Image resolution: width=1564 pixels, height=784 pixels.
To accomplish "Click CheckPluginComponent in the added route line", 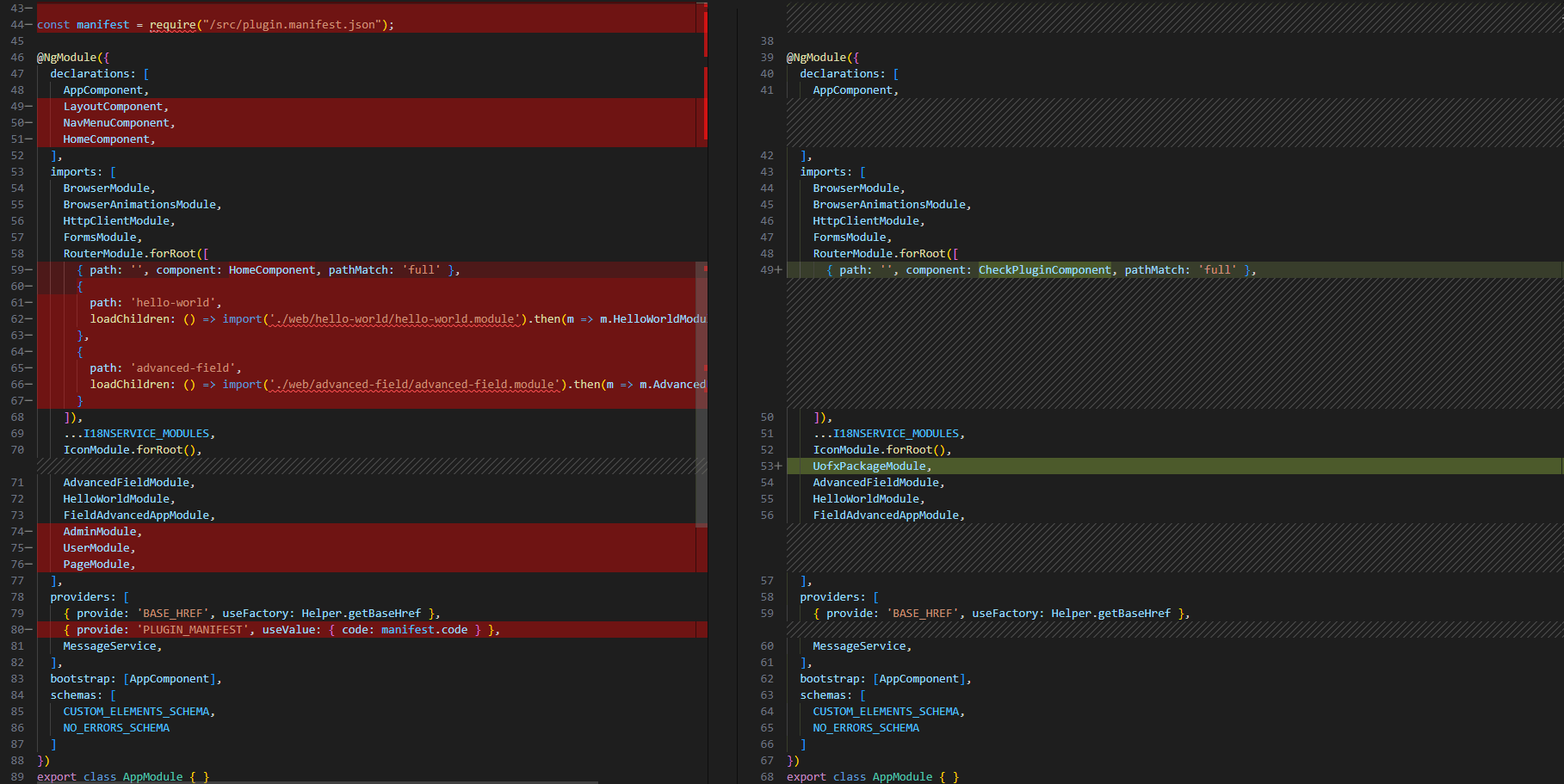I will pyautogui.click(x=1044, y=270).
